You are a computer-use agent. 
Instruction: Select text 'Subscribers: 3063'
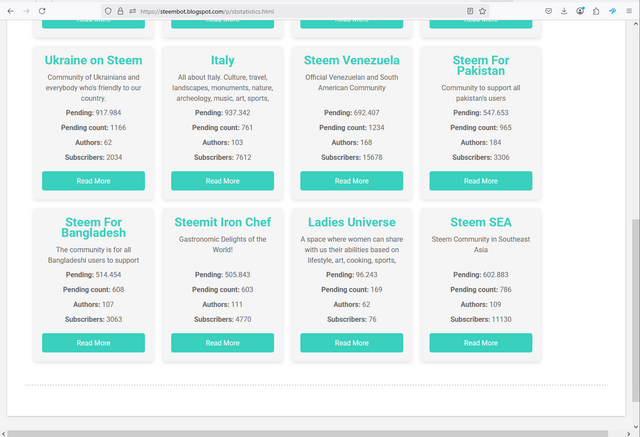(x=93, y=319)
